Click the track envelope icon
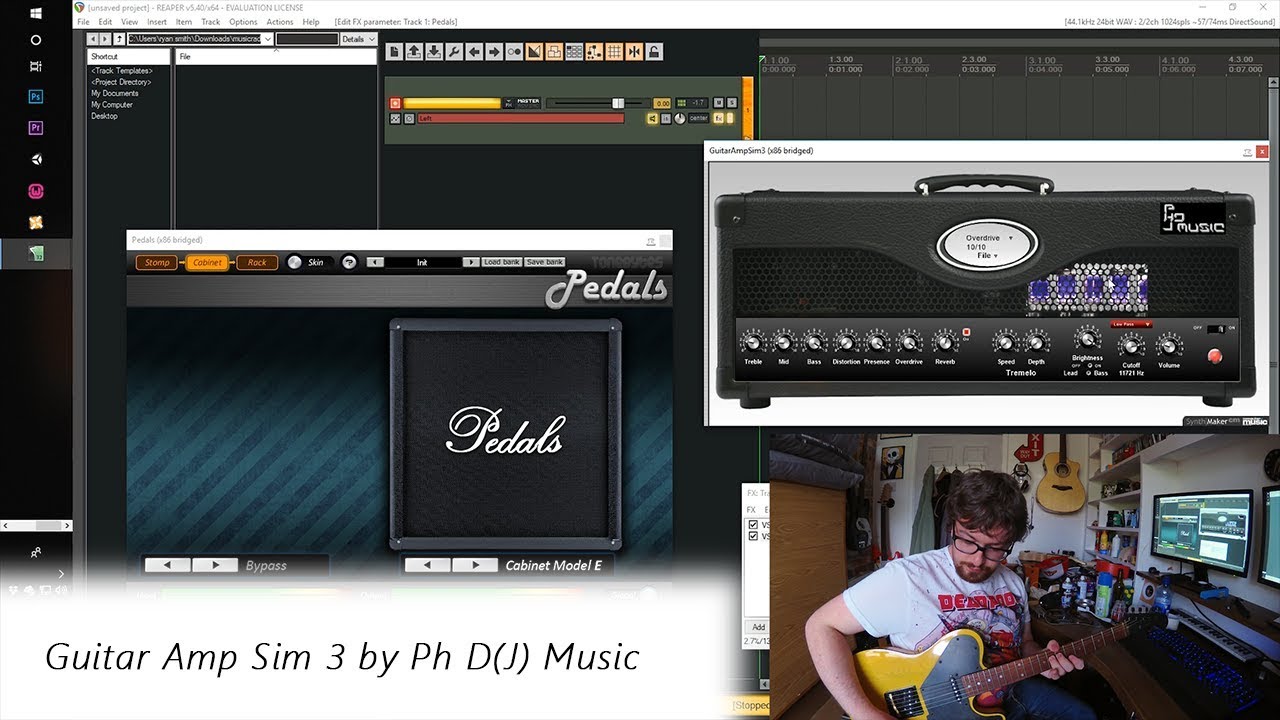This screenshot has width=1280, height=720. [x=395, y=119]
